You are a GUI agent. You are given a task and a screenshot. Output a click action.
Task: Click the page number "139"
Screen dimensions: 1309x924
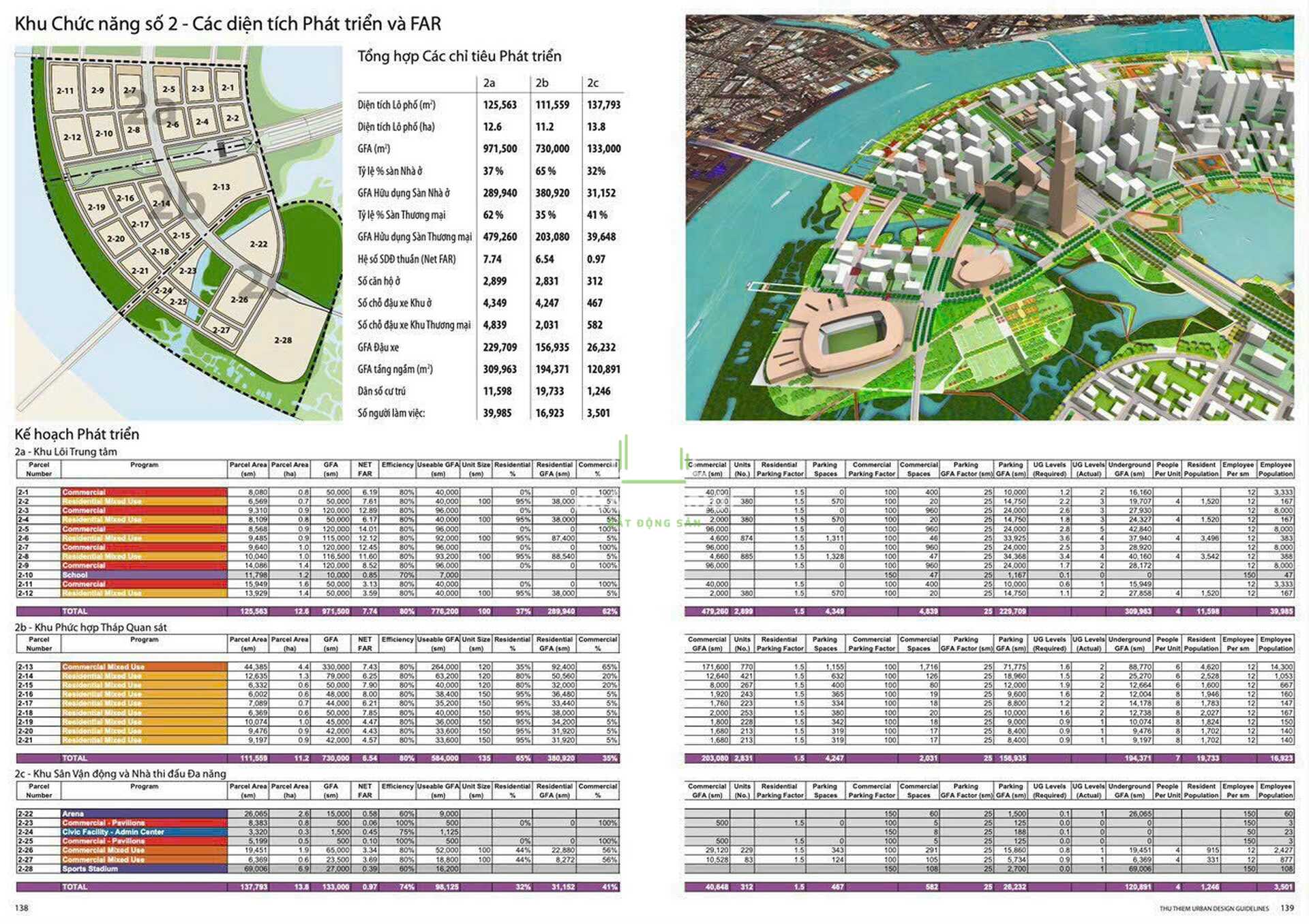pyautogui.click(x=1287, y=908)
